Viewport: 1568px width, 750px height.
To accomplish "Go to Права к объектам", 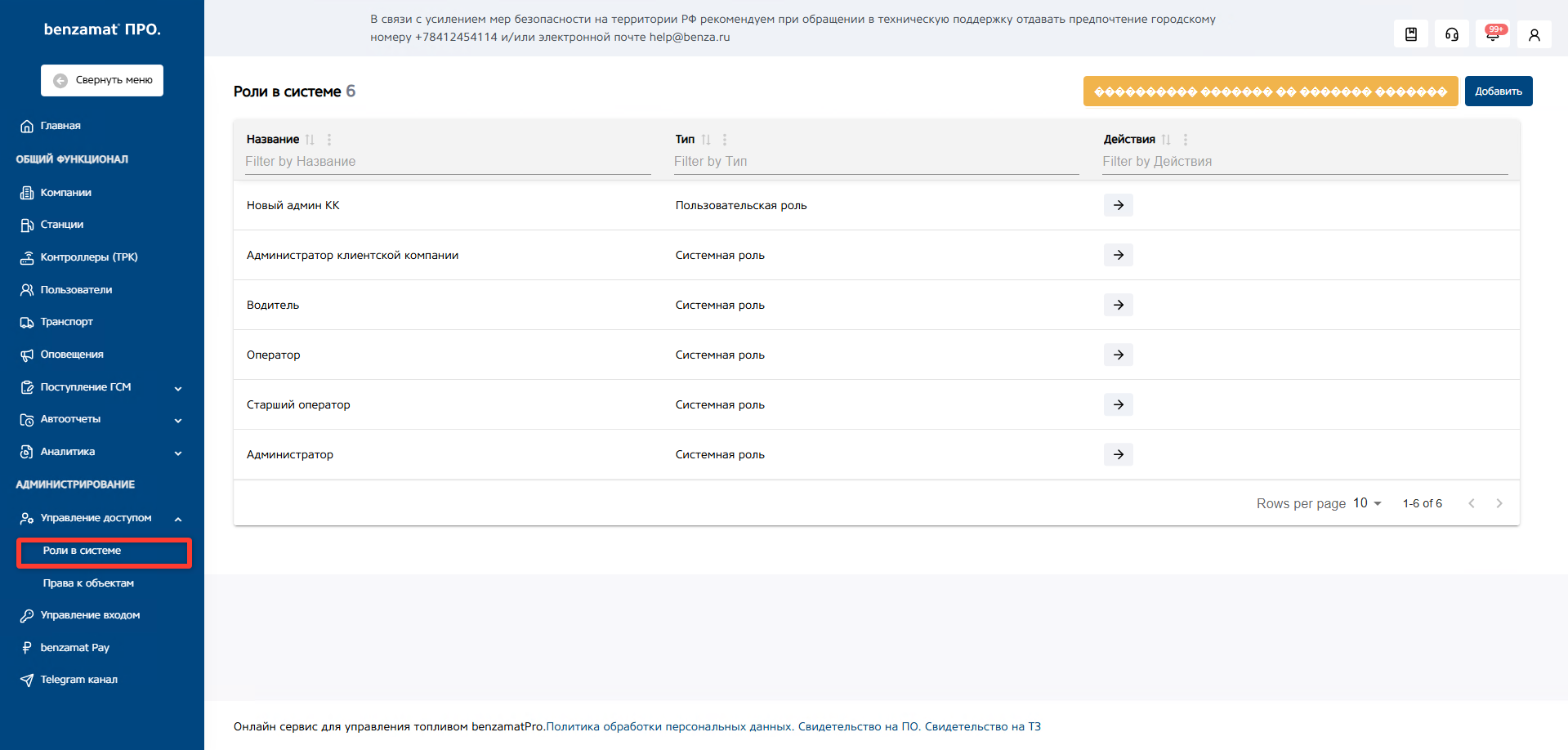I will [88, 583].
